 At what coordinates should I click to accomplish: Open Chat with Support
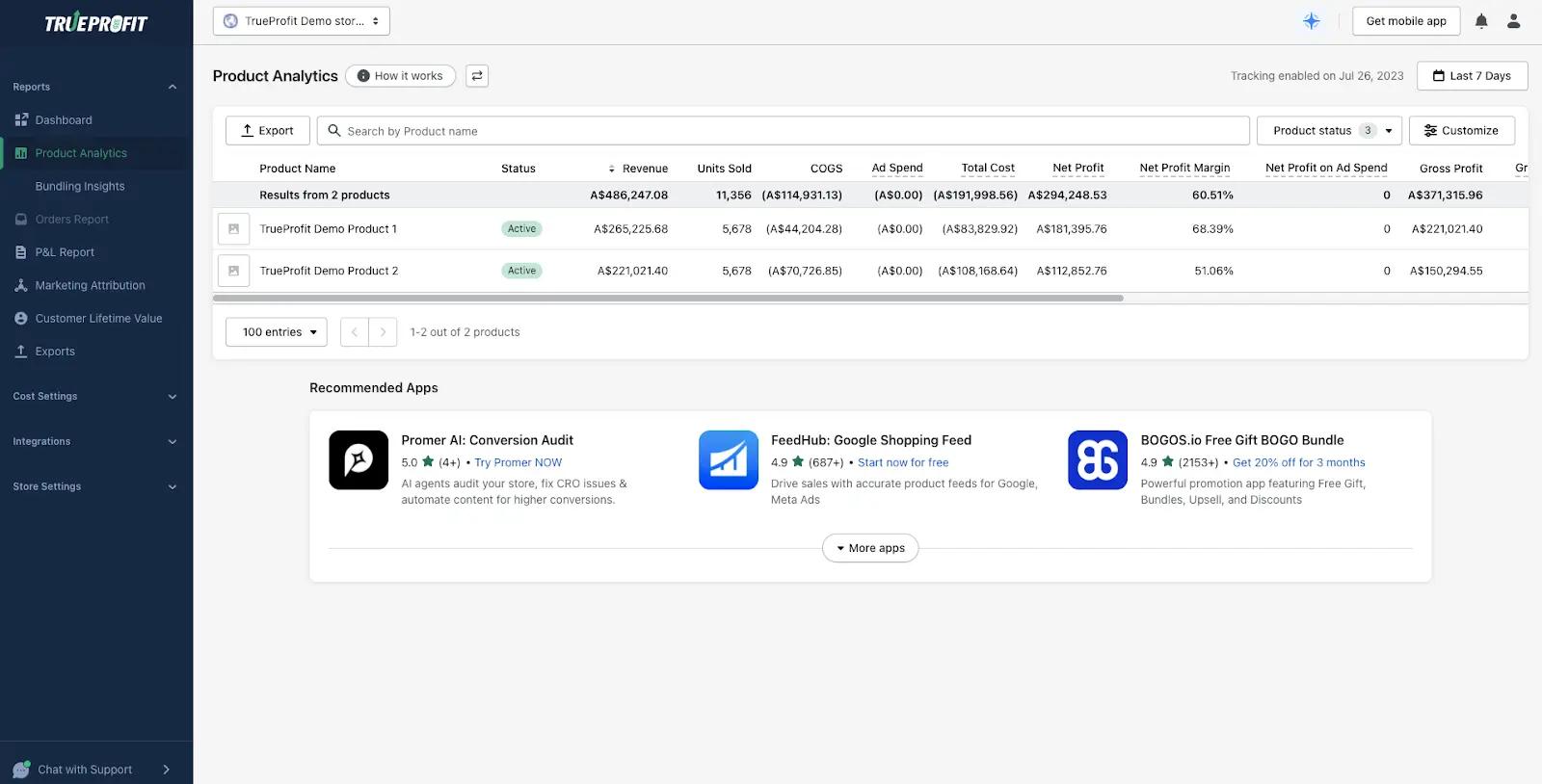95,770
